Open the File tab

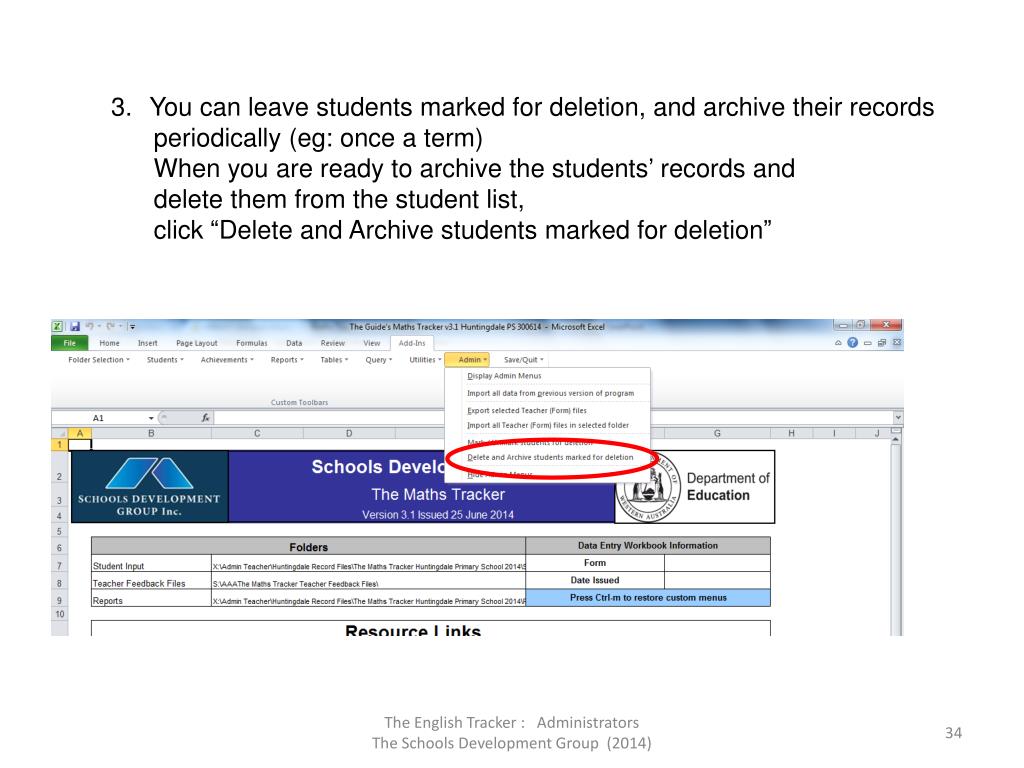coord(69,343)
